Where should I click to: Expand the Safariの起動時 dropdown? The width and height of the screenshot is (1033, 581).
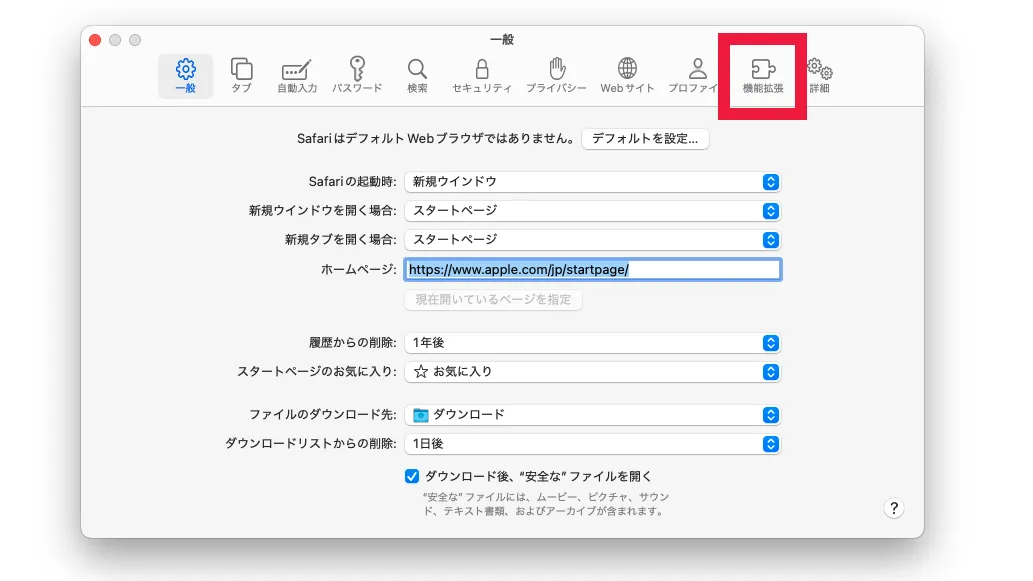tap(592, 182)
